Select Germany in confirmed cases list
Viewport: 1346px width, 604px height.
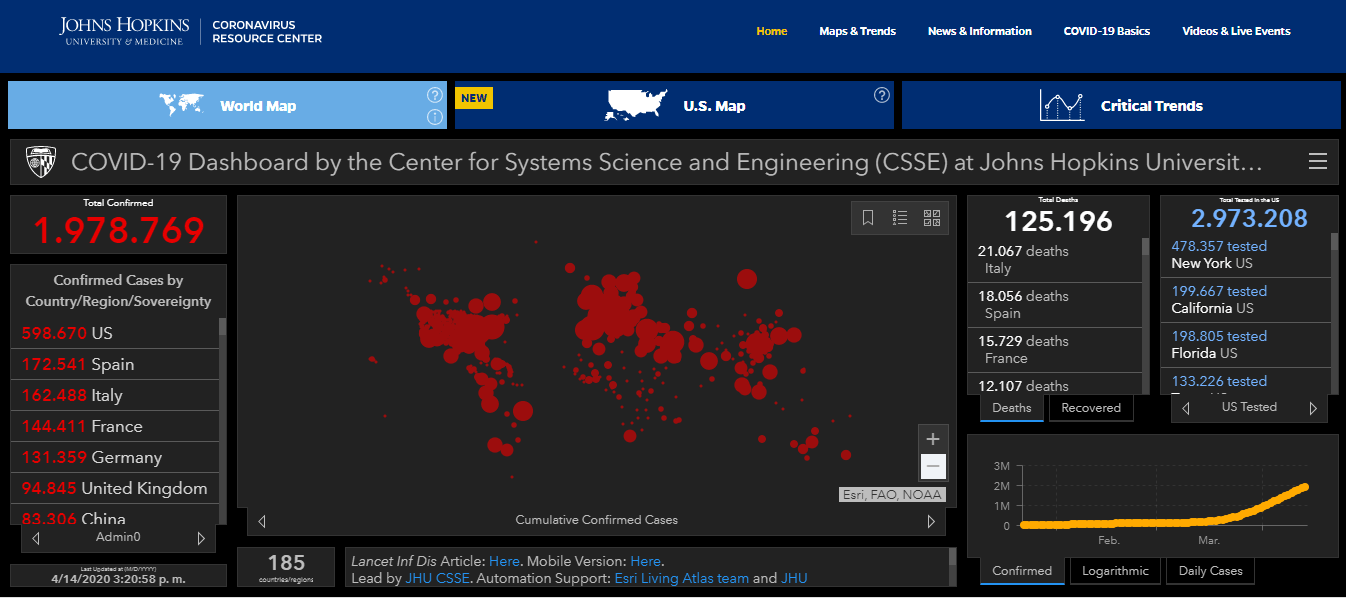pos(115,457)
